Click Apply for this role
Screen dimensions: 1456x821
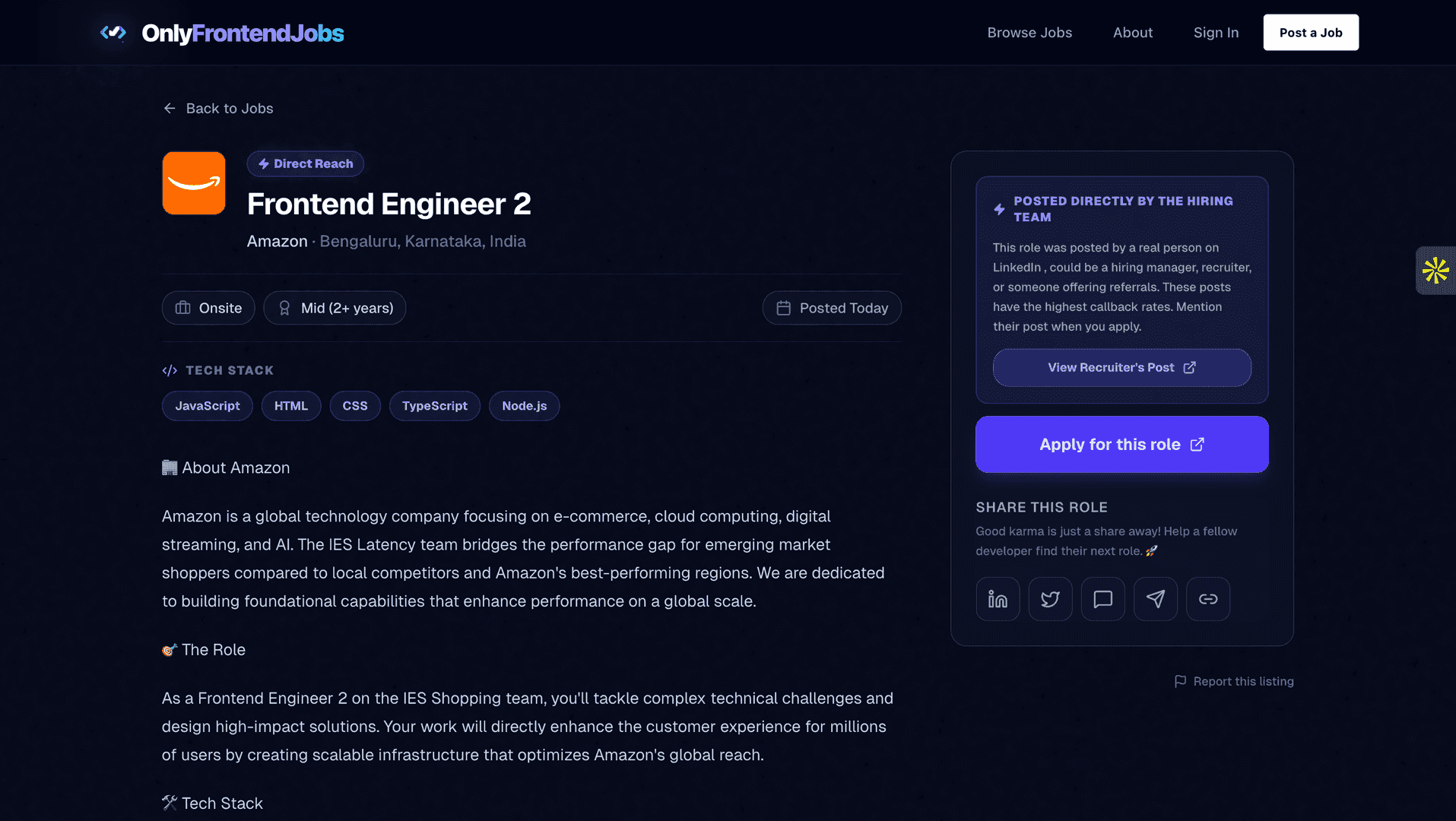[x=1121, y=444]
